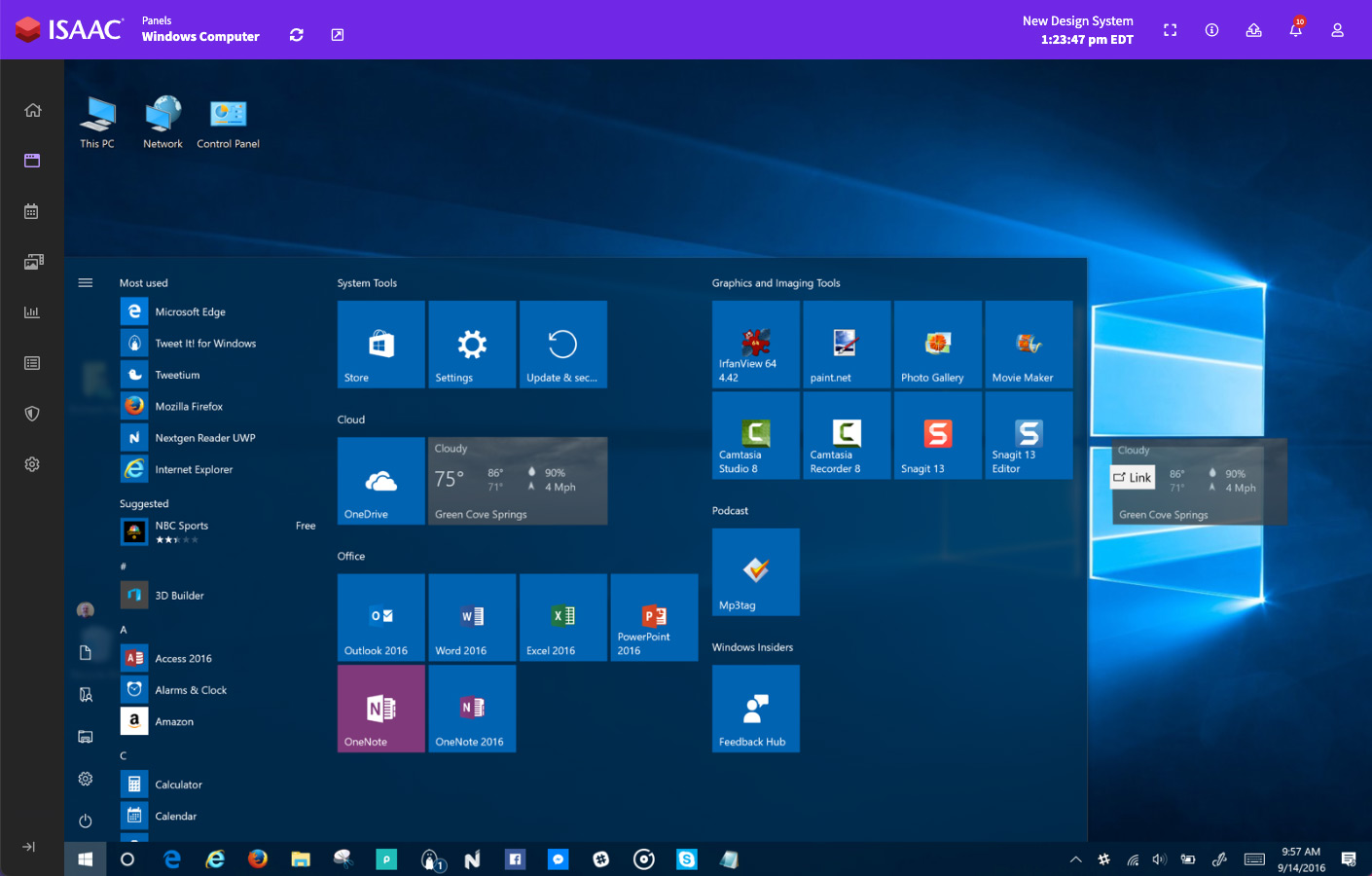This screenshot has width=1372, height=876.
Task: Click the cloud upload icon in the header
Action: 1254,30
